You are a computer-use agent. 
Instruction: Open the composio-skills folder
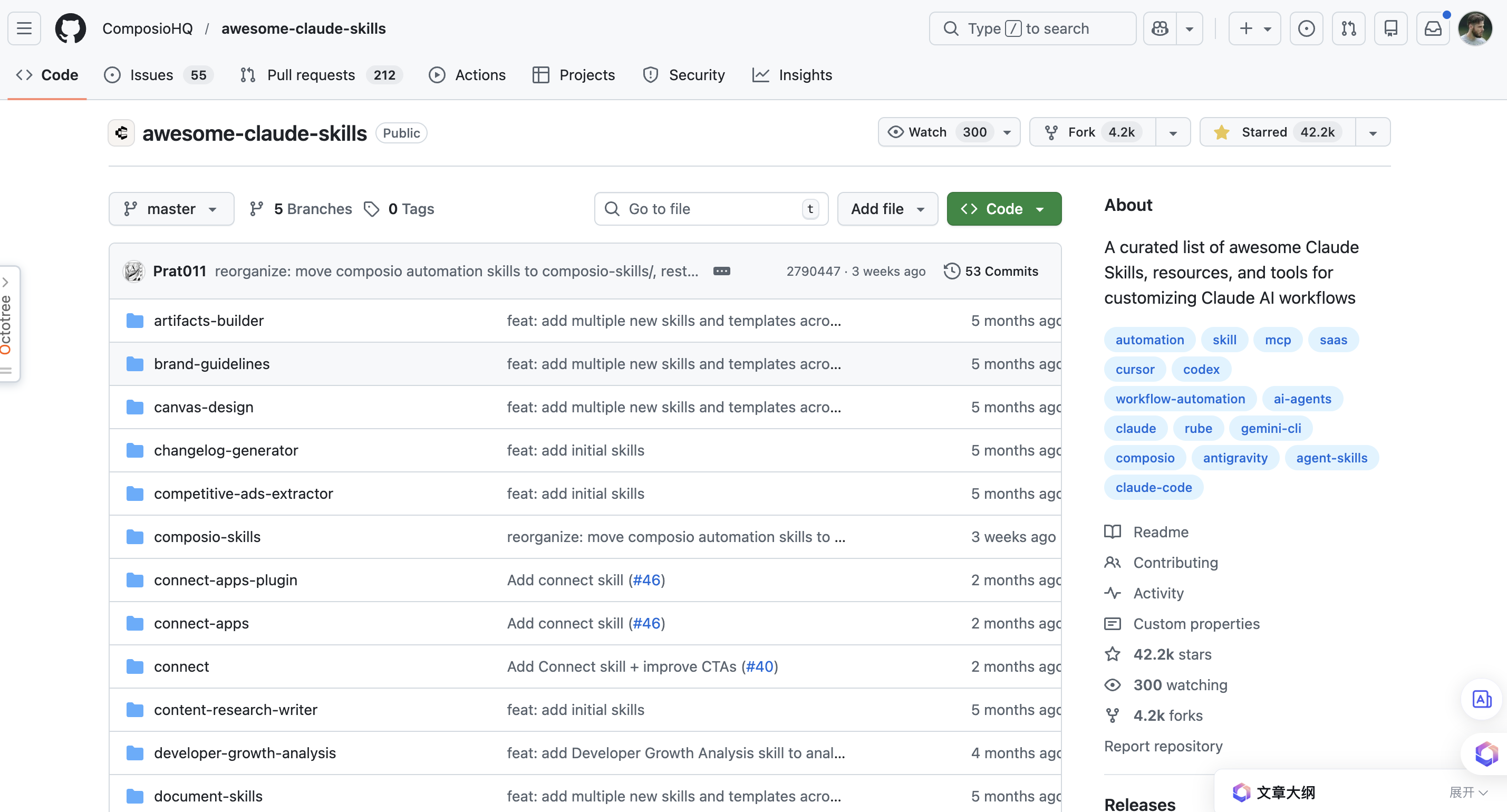pyautogui.click(x=207, y=536)
